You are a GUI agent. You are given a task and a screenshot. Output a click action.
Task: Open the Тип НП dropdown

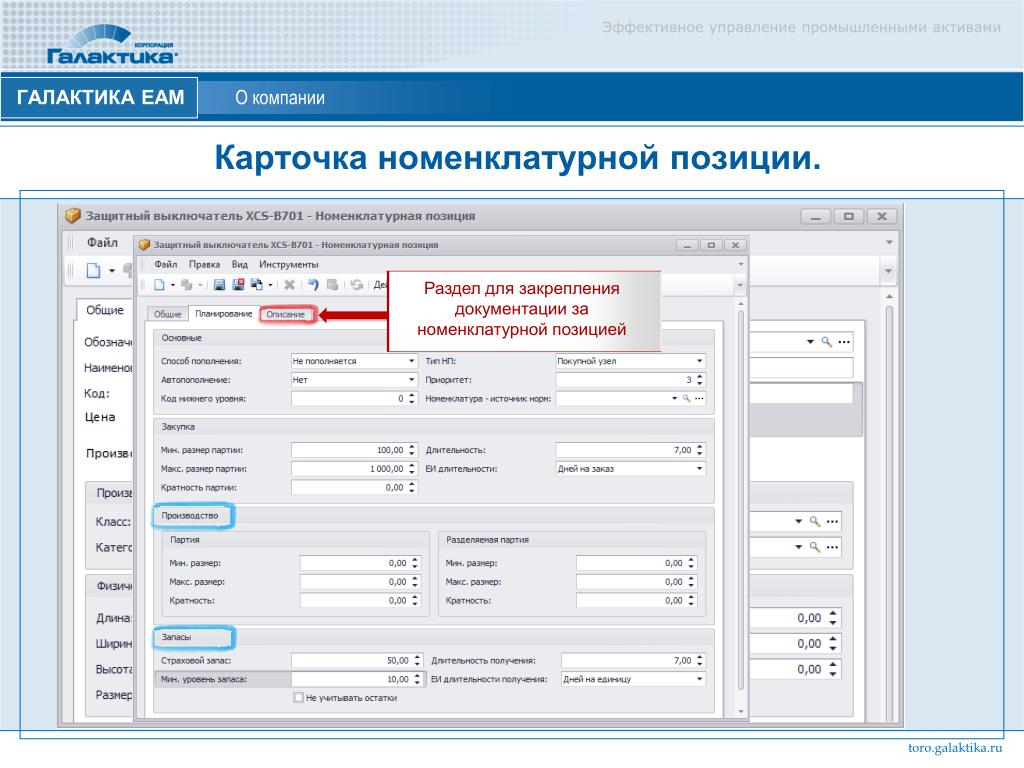(x=699, y=361)
